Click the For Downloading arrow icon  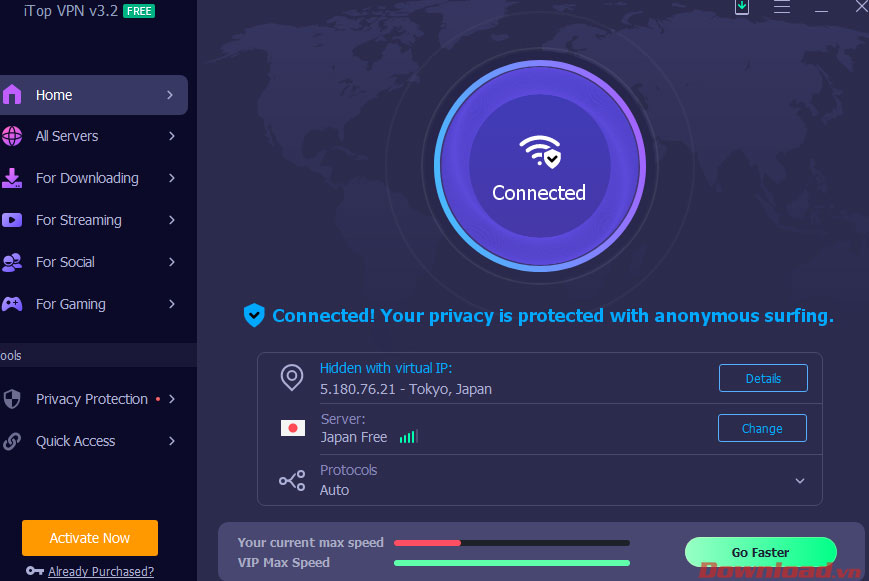point(12,178)
